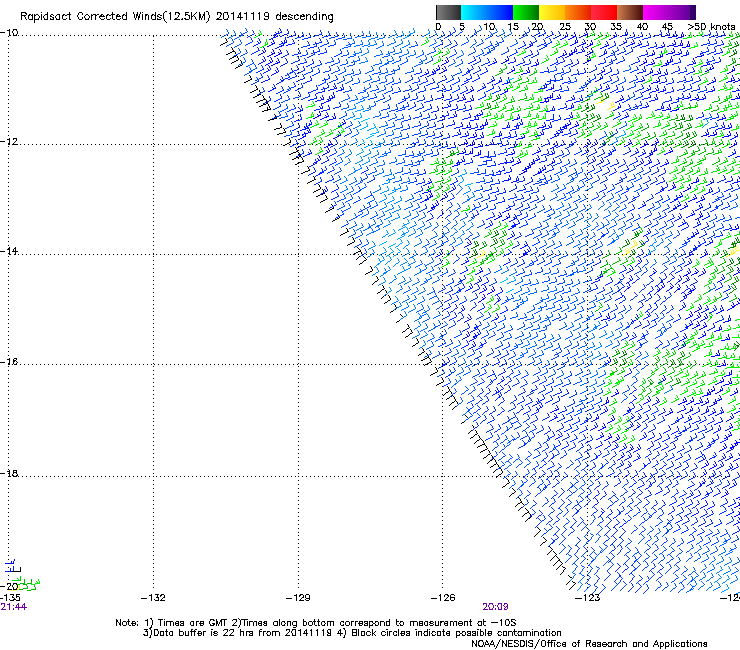Click the '-10' latitude axis label
This screenshot has width=740, height=650.
tap(9, 33)
